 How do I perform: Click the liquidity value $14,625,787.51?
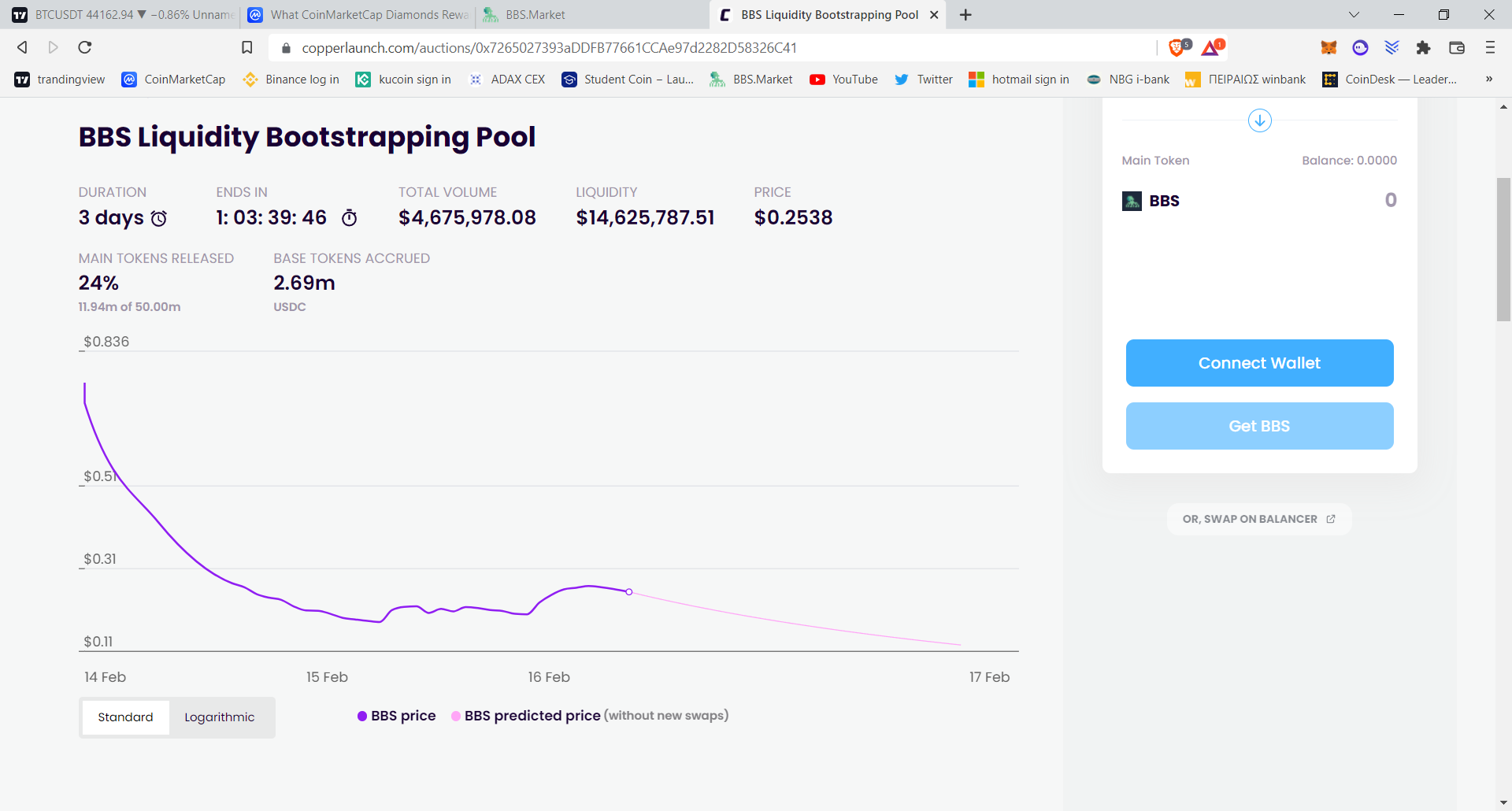645,218
